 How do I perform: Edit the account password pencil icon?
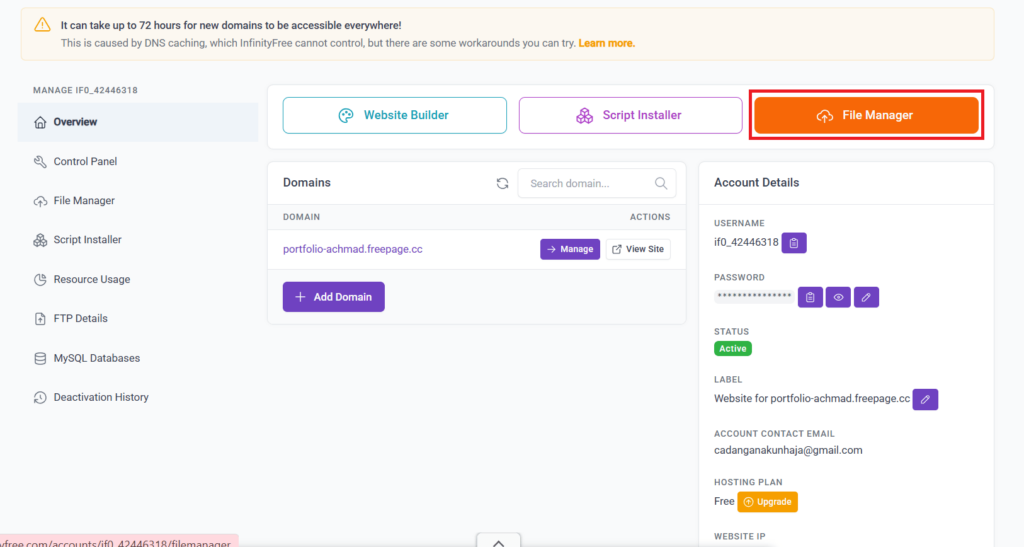[x=866, y=297]
